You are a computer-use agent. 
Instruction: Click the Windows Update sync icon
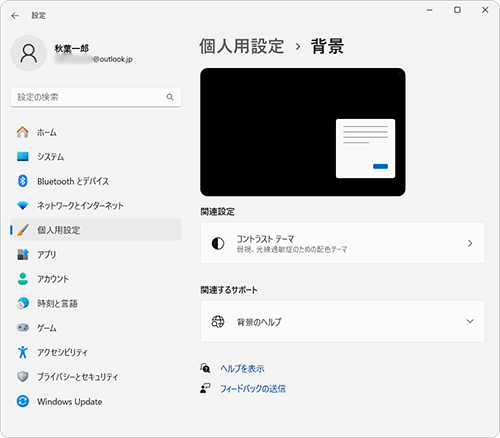(x=23, y=401)
